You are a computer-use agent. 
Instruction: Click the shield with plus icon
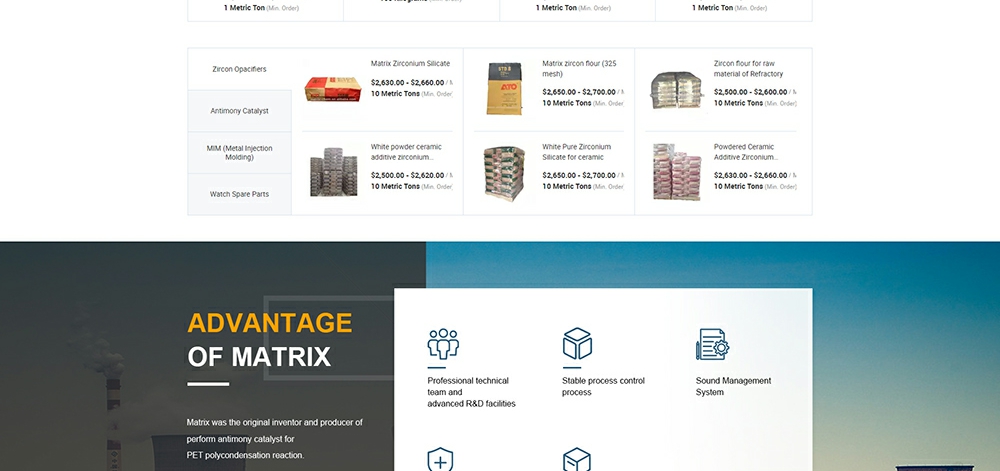pyautogui.click(x=440, y=460)
